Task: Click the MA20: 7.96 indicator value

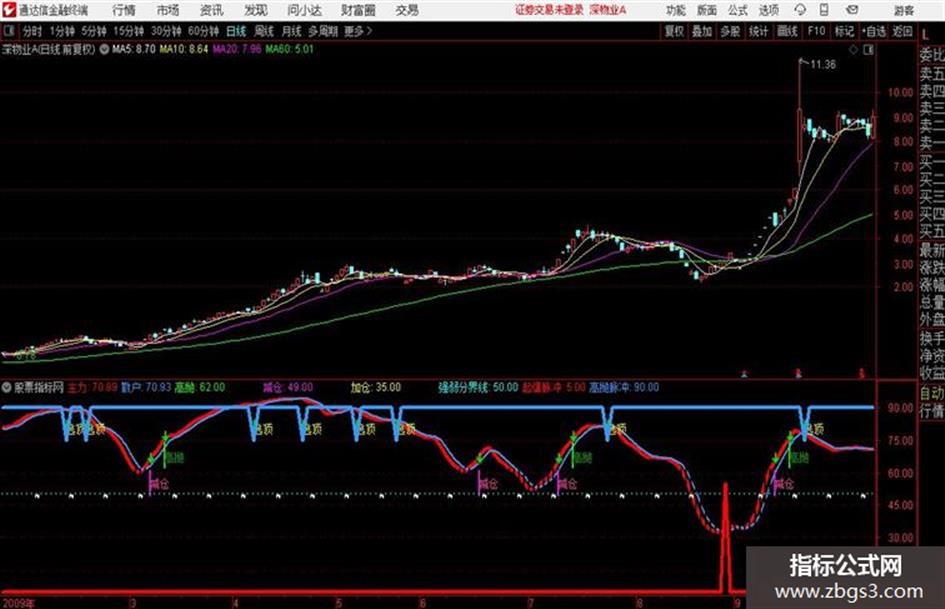Action: 237,49
